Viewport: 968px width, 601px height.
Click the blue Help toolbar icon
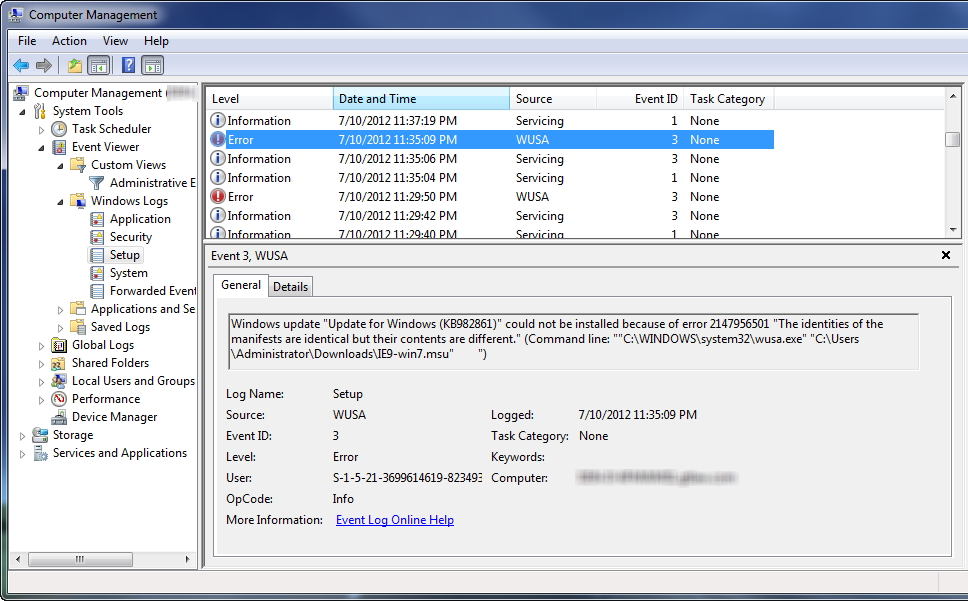point(128,66)
